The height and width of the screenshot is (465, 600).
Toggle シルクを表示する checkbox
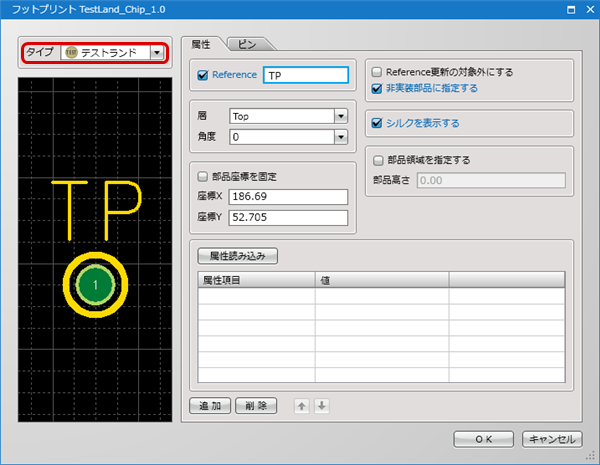coord(377,123)
